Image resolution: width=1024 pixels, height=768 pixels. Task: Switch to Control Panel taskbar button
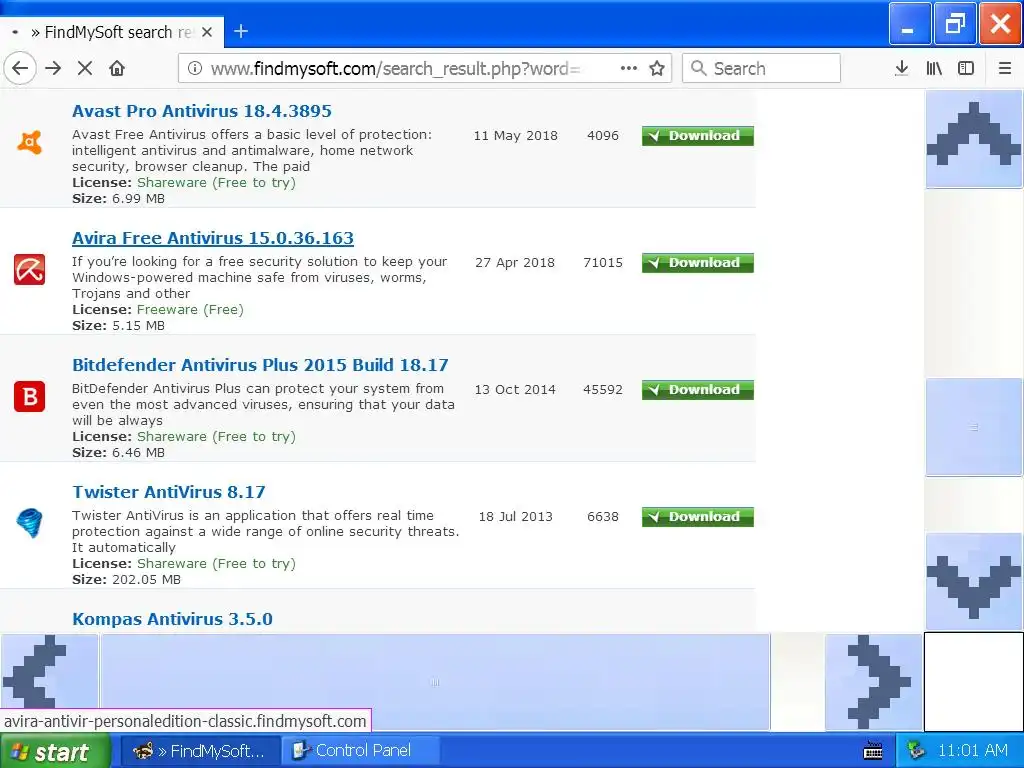tap(361, 751)
